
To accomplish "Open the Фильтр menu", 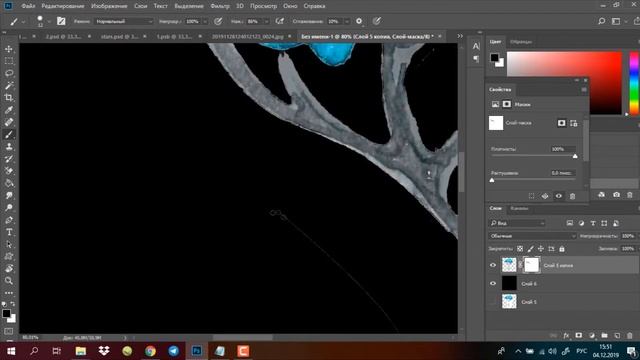I will click(220, 6).
